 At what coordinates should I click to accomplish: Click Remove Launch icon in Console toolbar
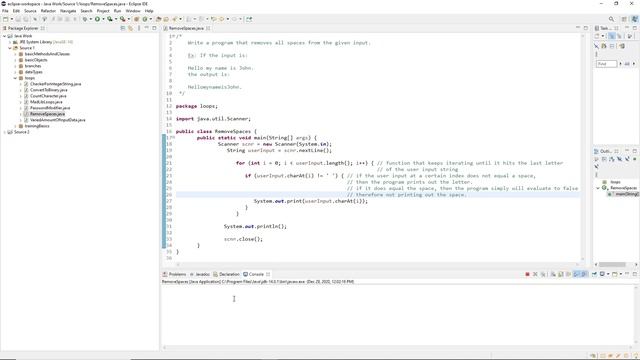(535, 274)
